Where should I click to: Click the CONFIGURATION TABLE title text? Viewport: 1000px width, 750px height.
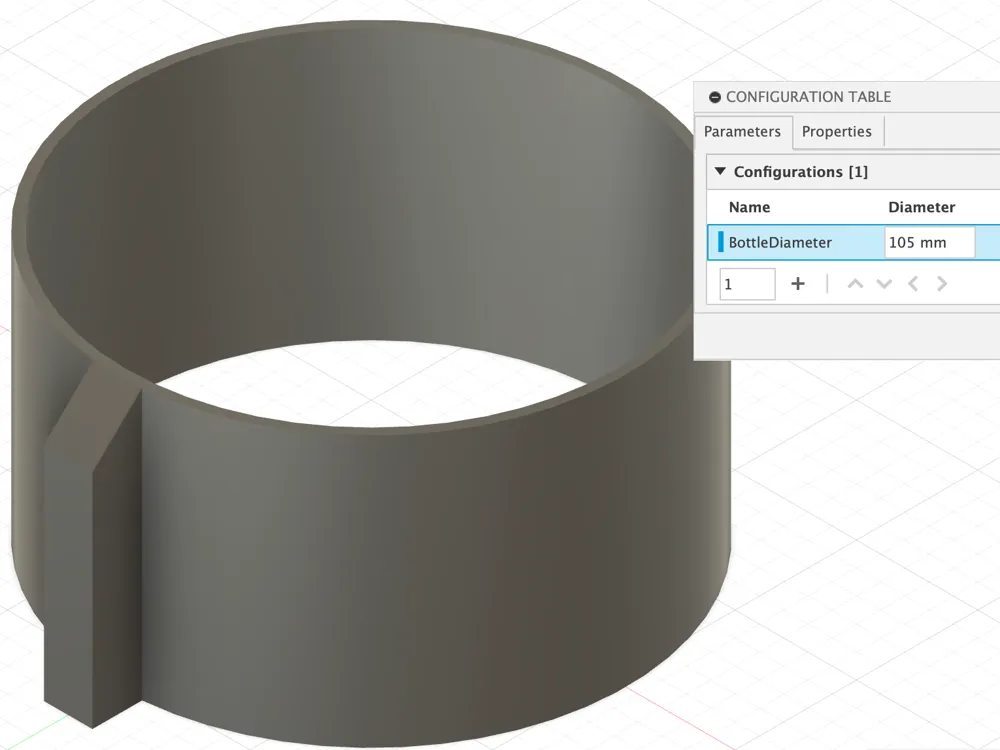pos(808,97)
